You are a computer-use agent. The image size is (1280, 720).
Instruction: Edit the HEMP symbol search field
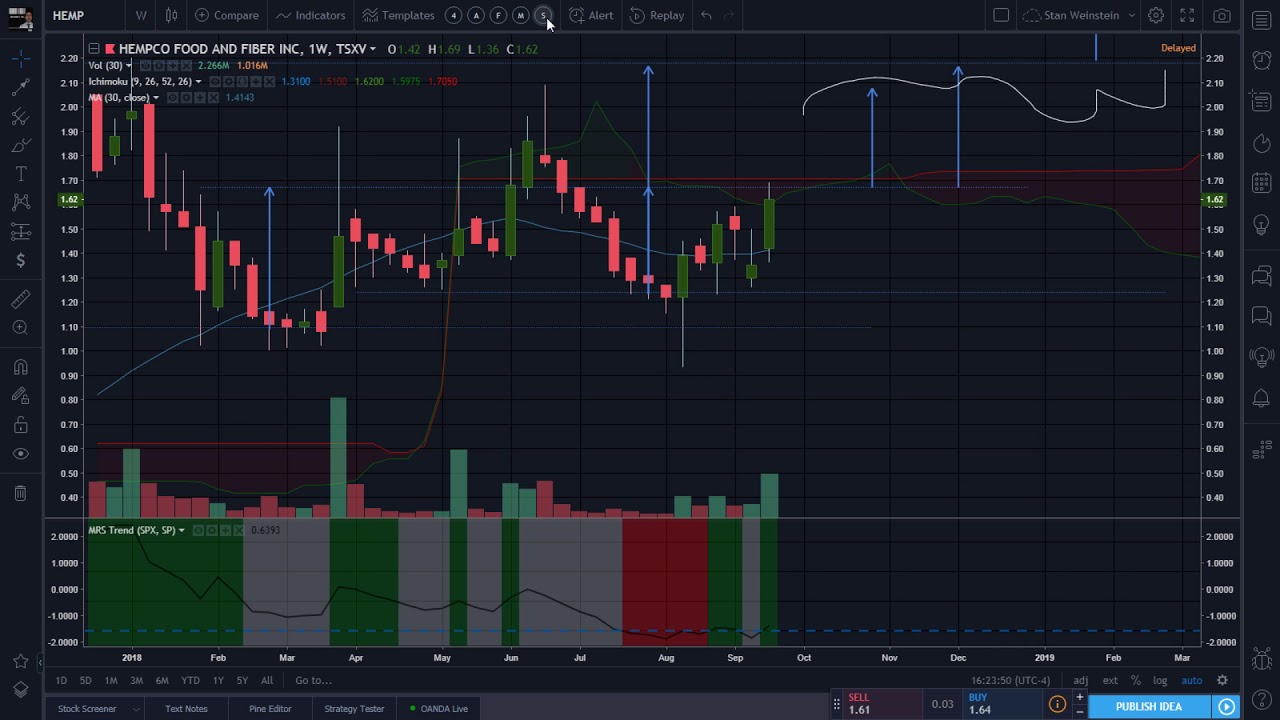(82, 15)
